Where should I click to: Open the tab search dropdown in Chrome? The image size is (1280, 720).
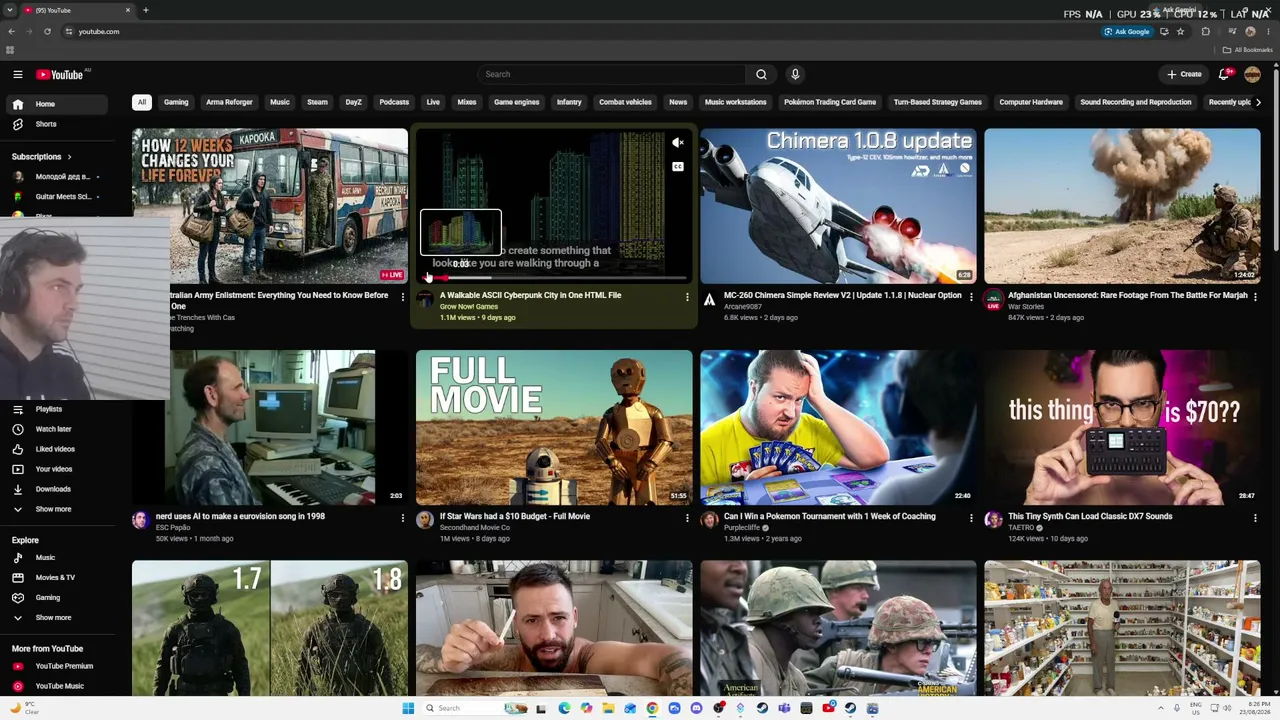coord(10,10)
